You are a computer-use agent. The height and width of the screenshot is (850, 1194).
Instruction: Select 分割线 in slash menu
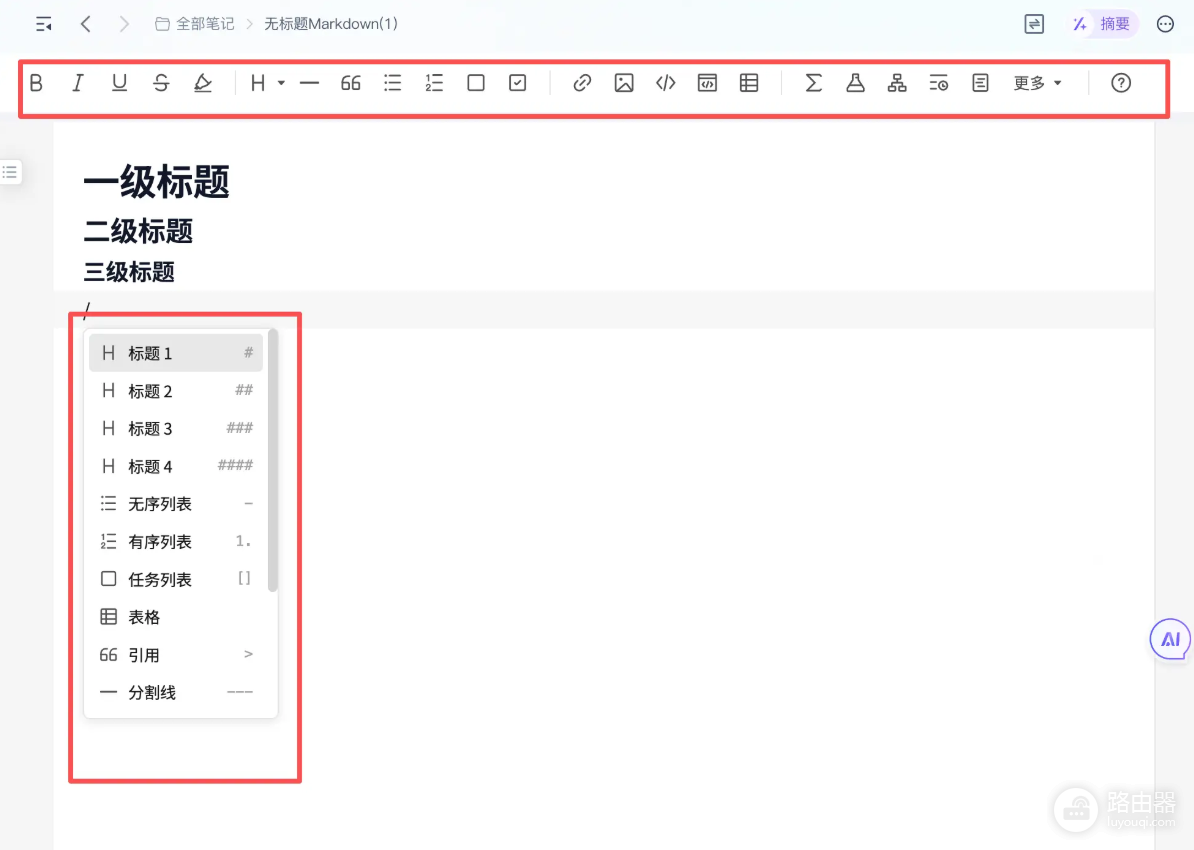pos(176,692)
